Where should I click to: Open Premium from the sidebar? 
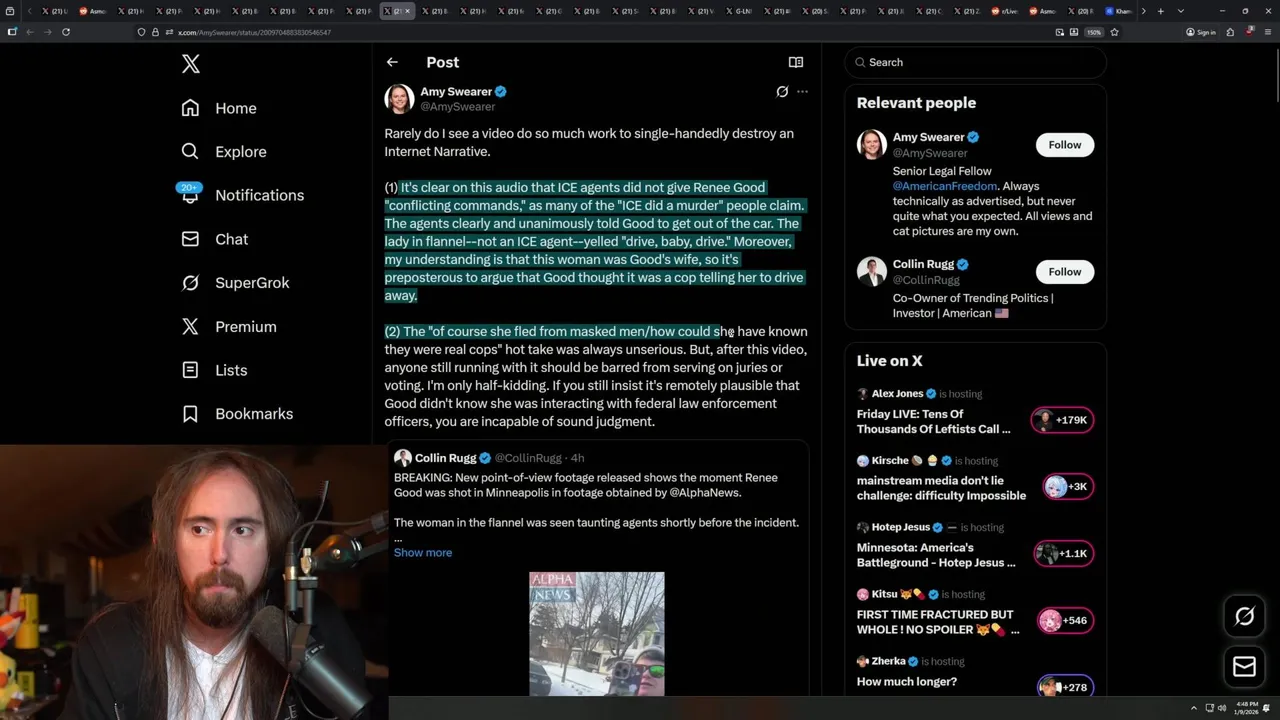(228, 327)
